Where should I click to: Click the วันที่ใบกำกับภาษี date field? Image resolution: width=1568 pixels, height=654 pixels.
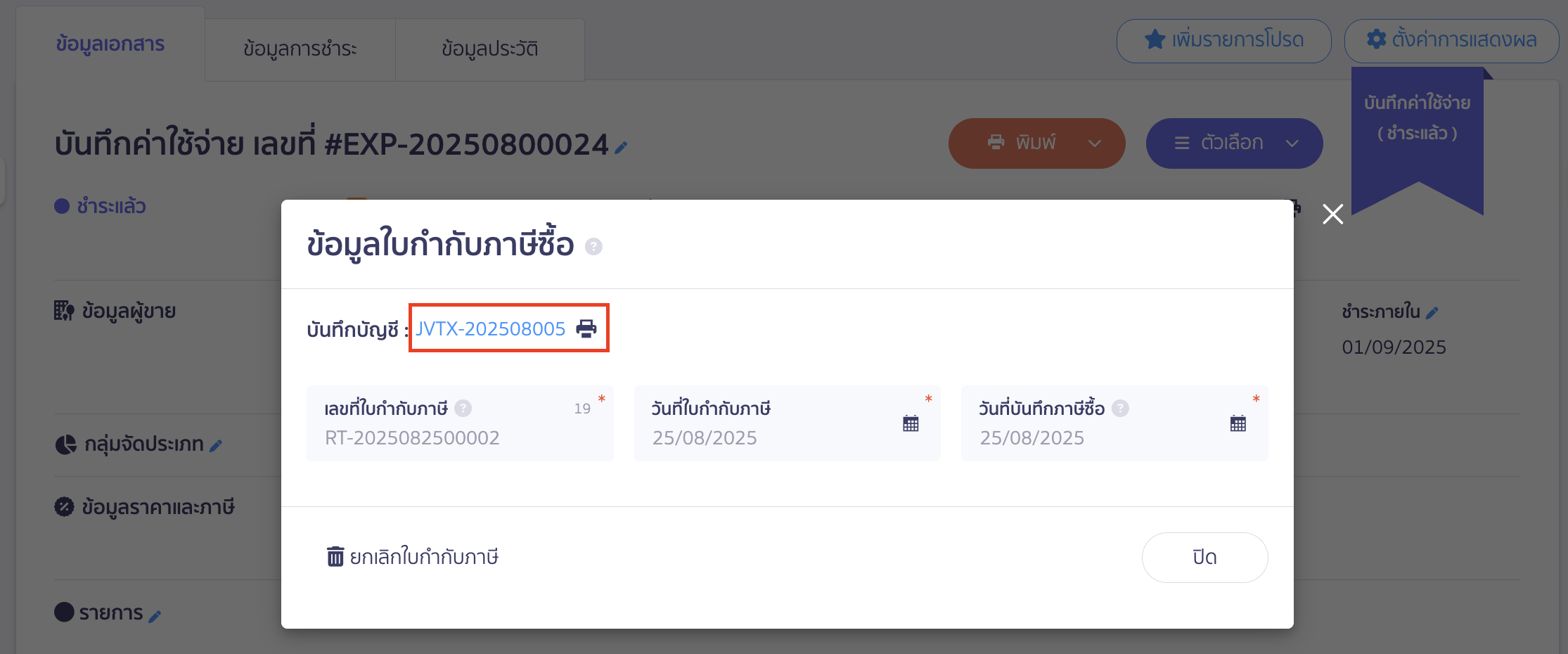[787, 423]
